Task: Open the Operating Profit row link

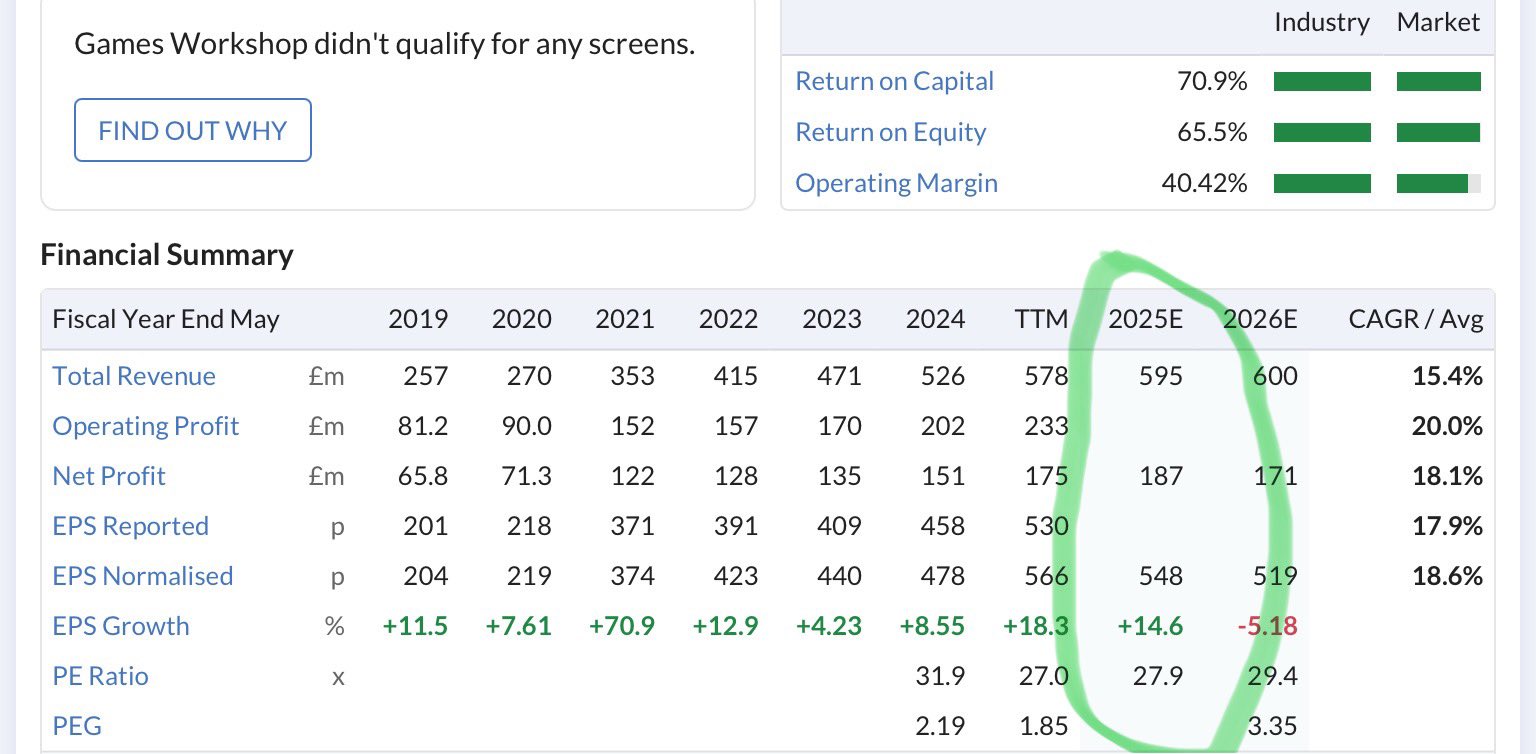Action: point(145,426)
